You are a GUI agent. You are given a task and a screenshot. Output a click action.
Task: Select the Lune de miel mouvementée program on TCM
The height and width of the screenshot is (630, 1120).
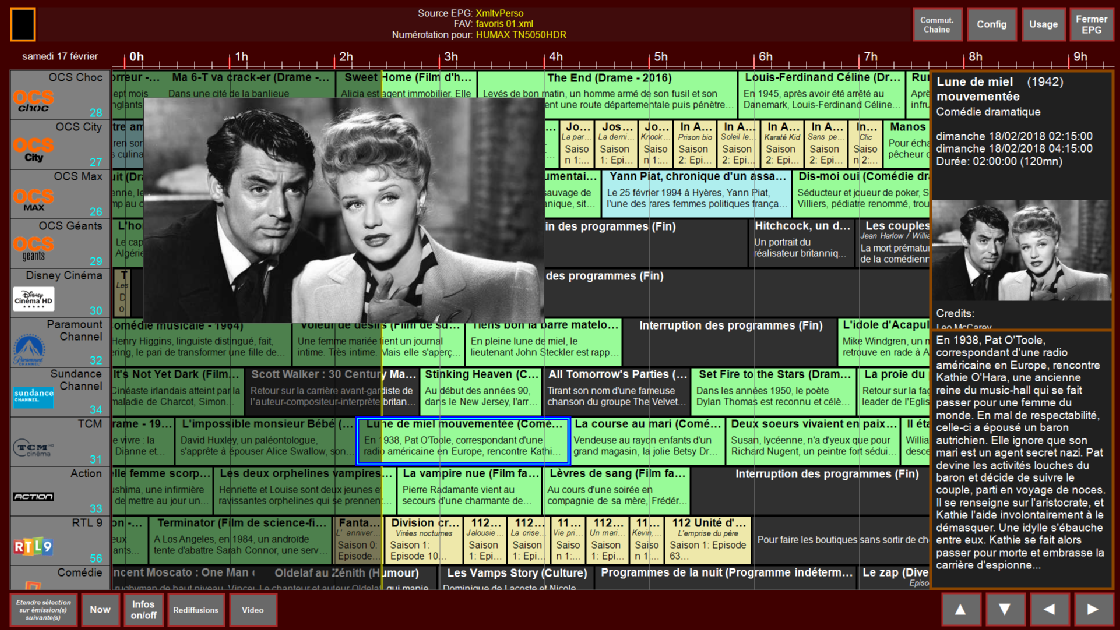click(x=463, y=441)
